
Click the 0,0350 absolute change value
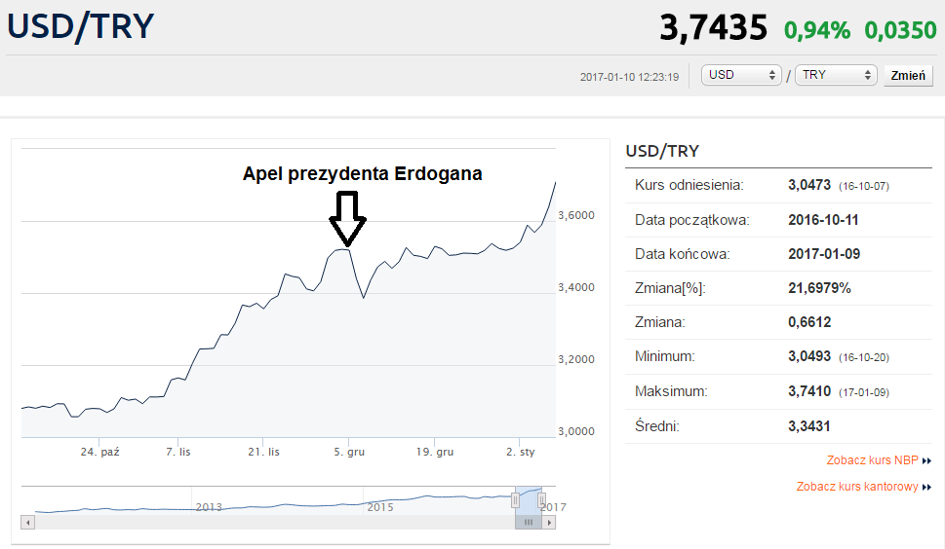tap(901, 30)
